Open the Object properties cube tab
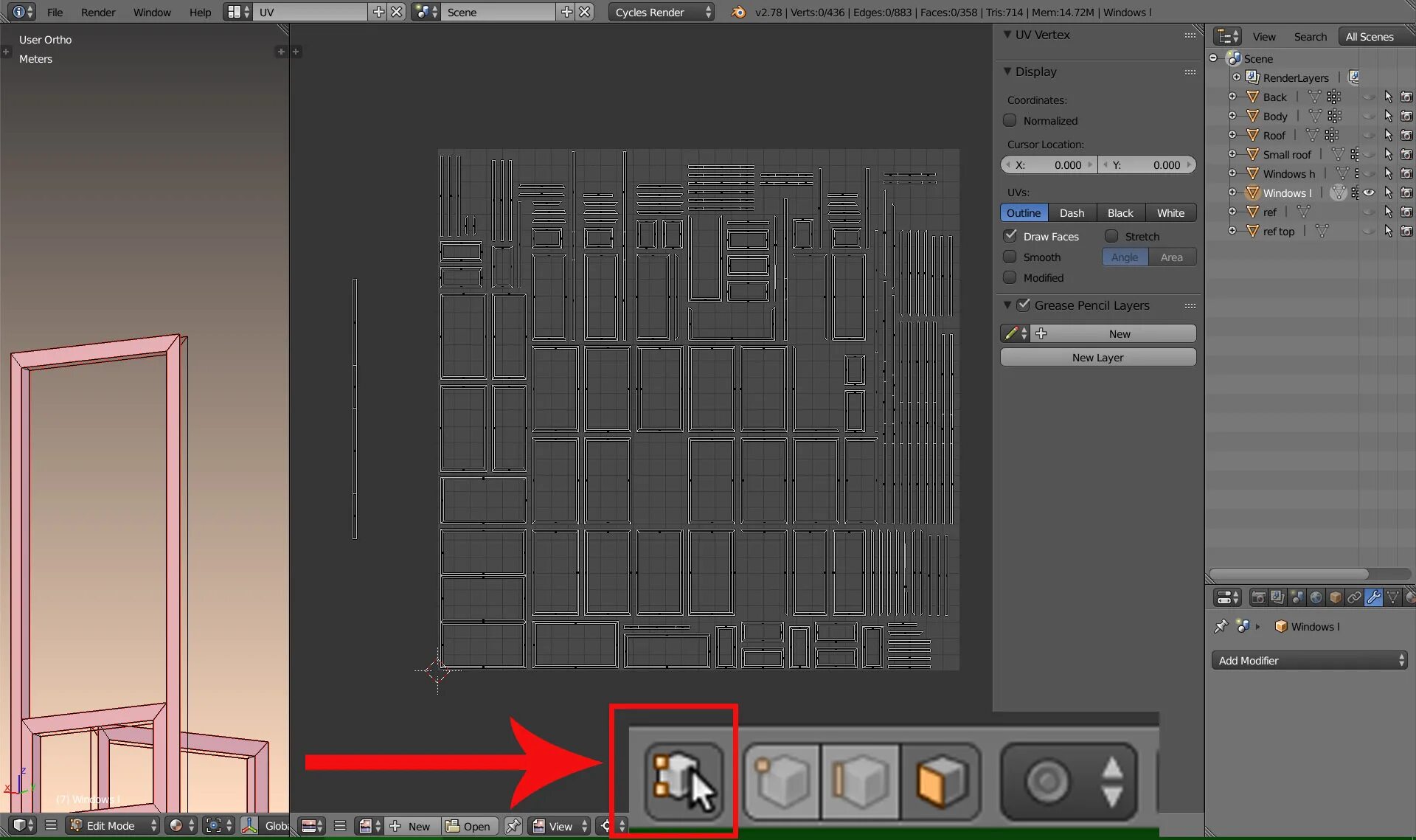This screenshot has width=1416, height=840. tap(1335, 597)
